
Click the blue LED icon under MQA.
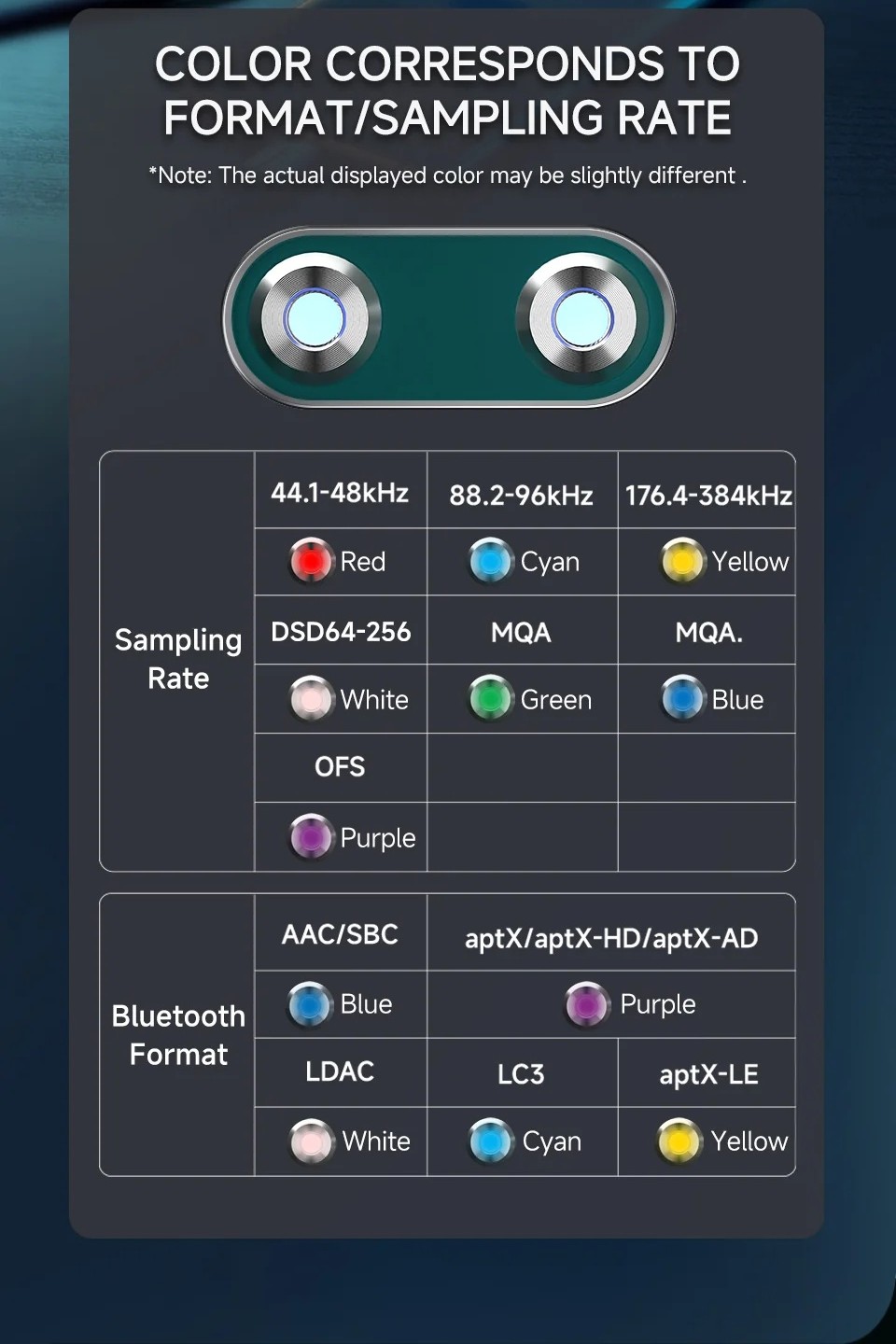click(682, 699)
